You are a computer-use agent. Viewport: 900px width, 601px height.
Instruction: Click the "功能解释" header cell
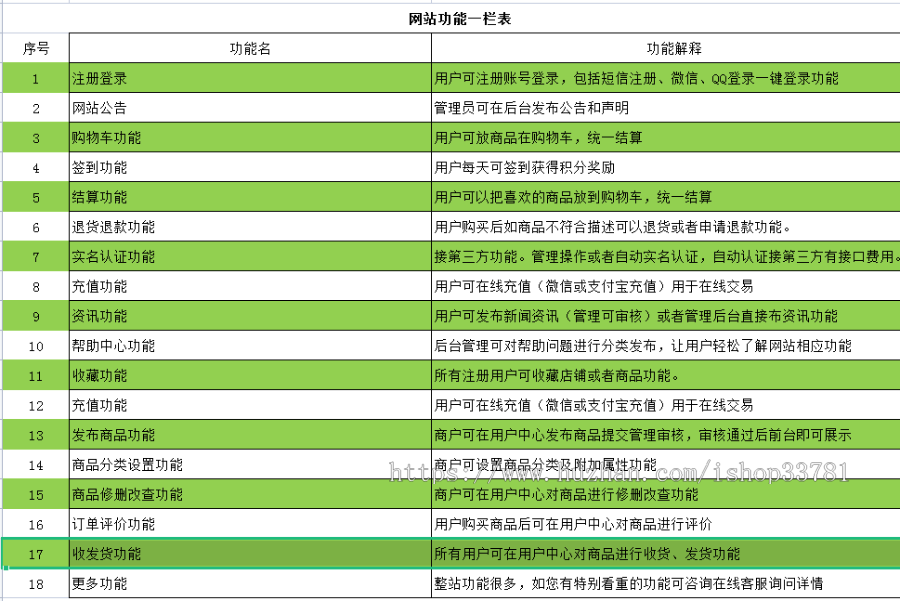coord(666,48)
